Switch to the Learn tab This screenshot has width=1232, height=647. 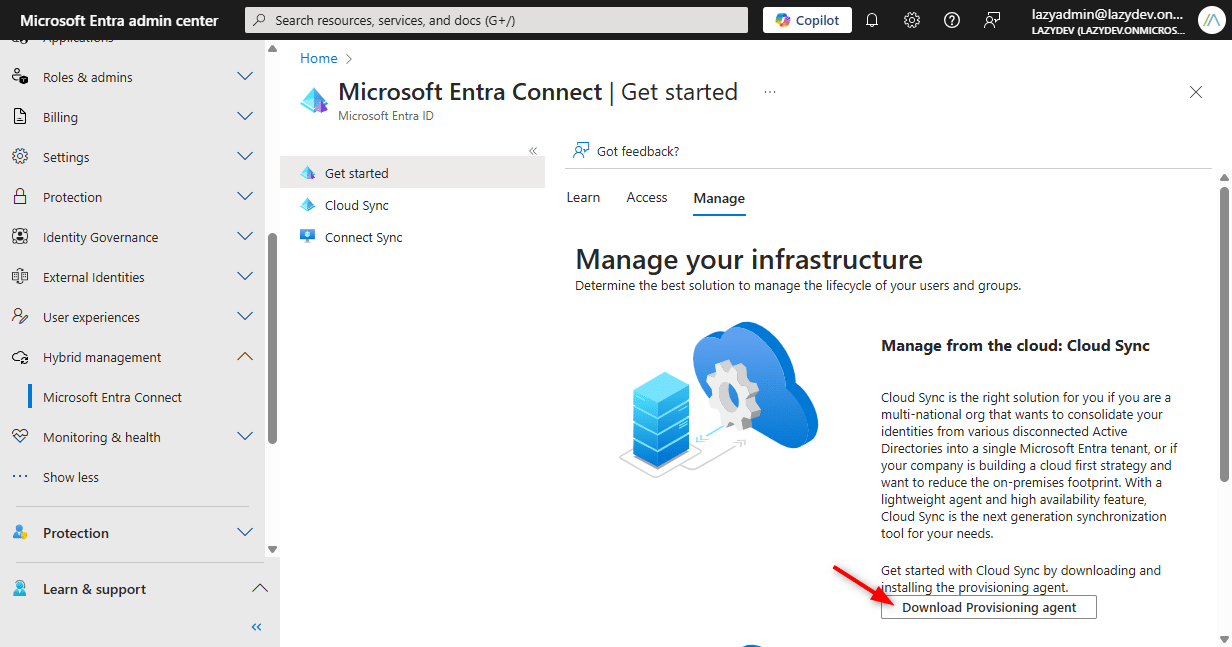pos(583,197)
